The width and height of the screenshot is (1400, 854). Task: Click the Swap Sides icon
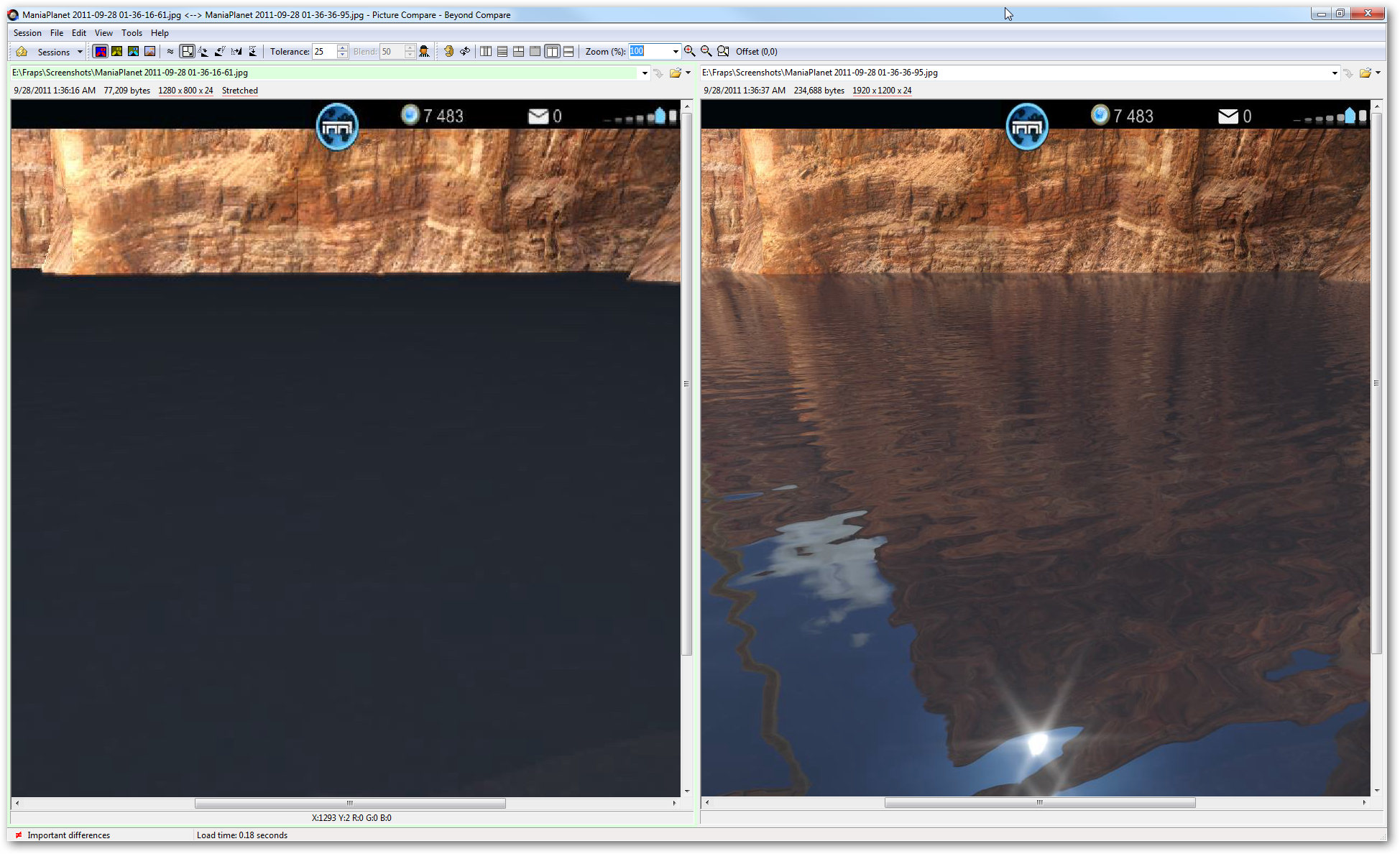(x=465, y=51)
